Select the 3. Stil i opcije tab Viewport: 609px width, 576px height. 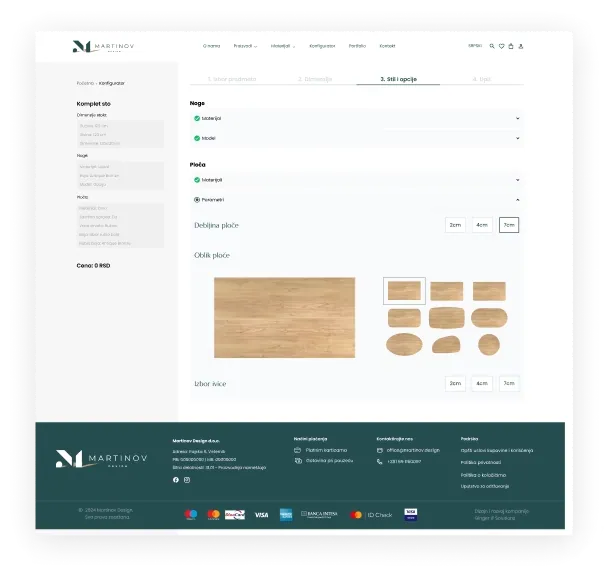(398, 79)
